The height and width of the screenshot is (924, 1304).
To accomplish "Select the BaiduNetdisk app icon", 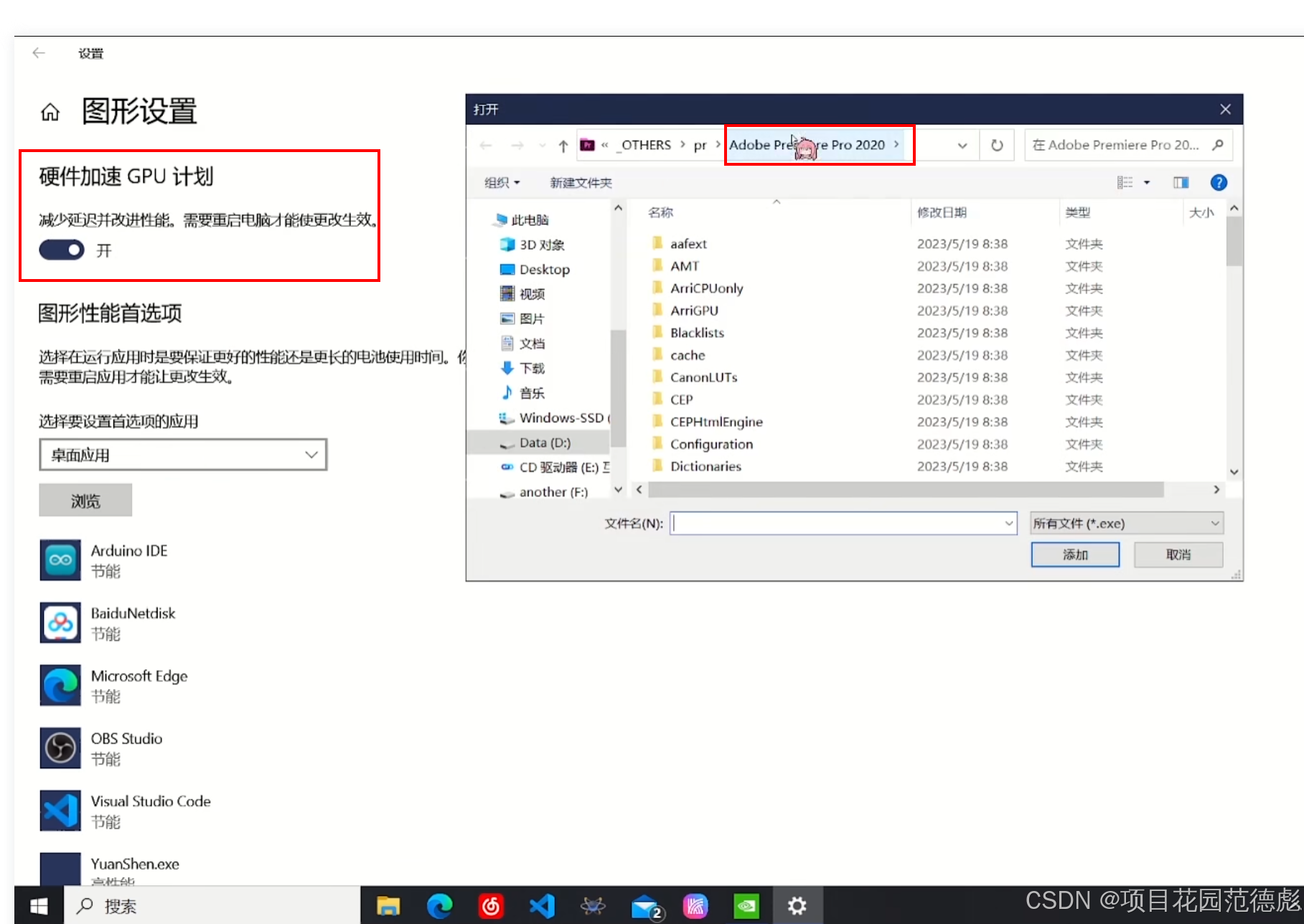I will tap(60, 623).
